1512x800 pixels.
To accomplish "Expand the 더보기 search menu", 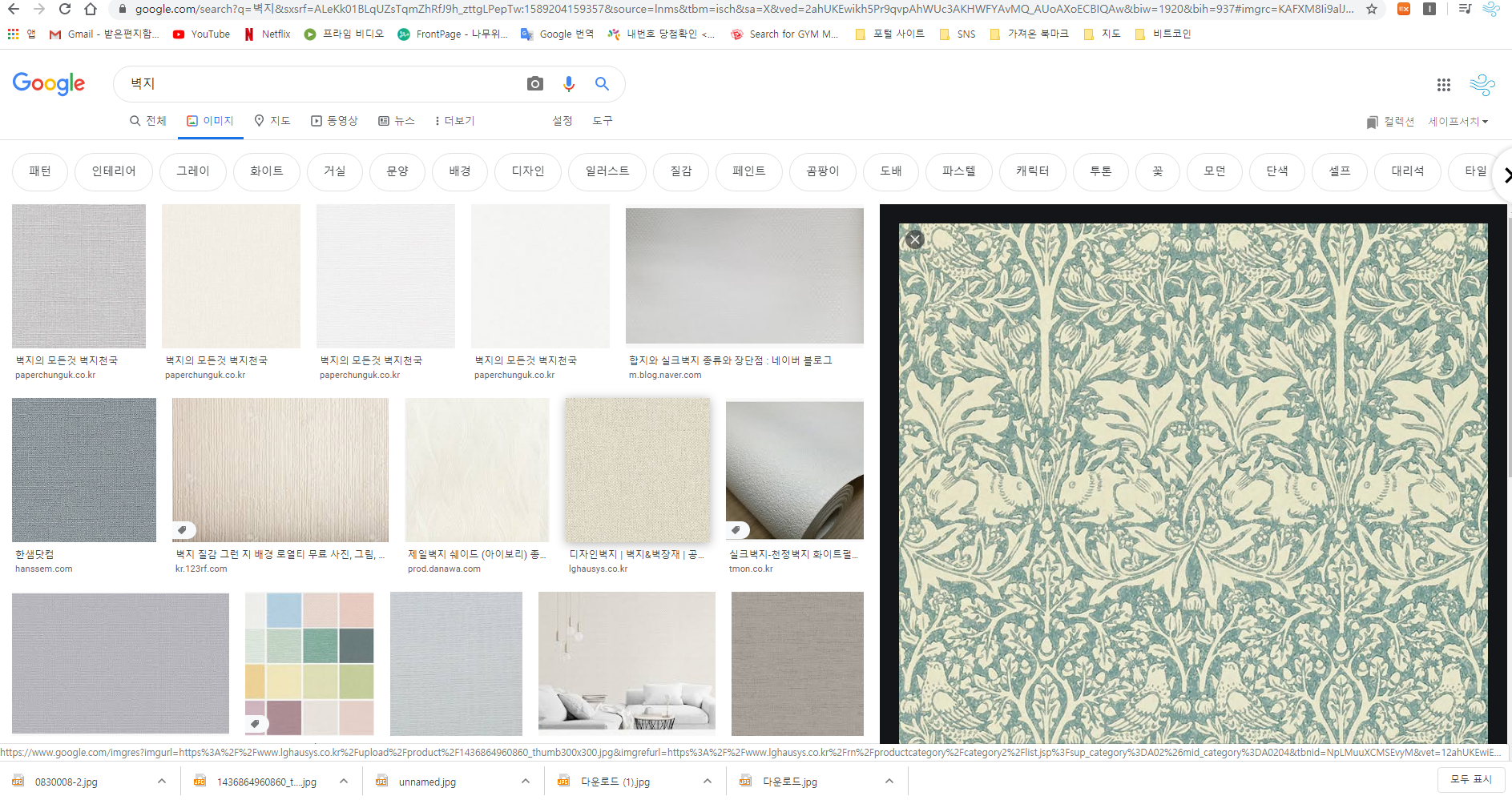I will coord(454,121).
